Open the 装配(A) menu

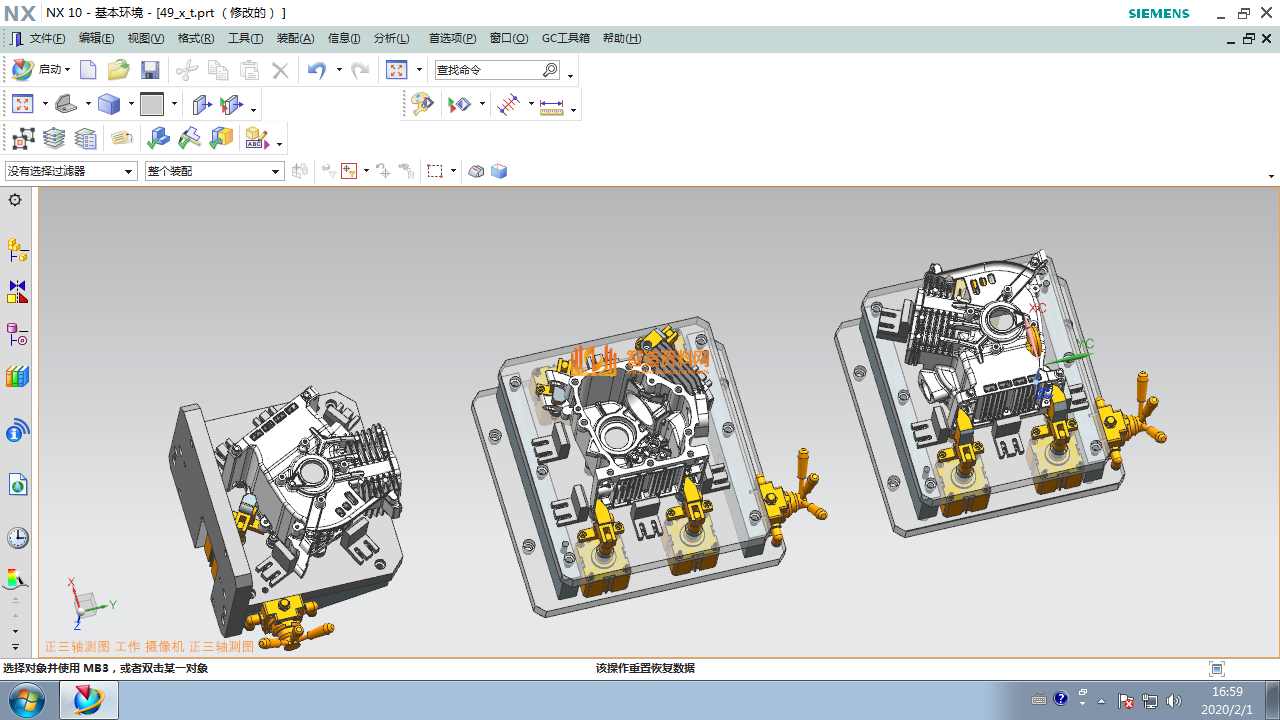pos(295,38)
